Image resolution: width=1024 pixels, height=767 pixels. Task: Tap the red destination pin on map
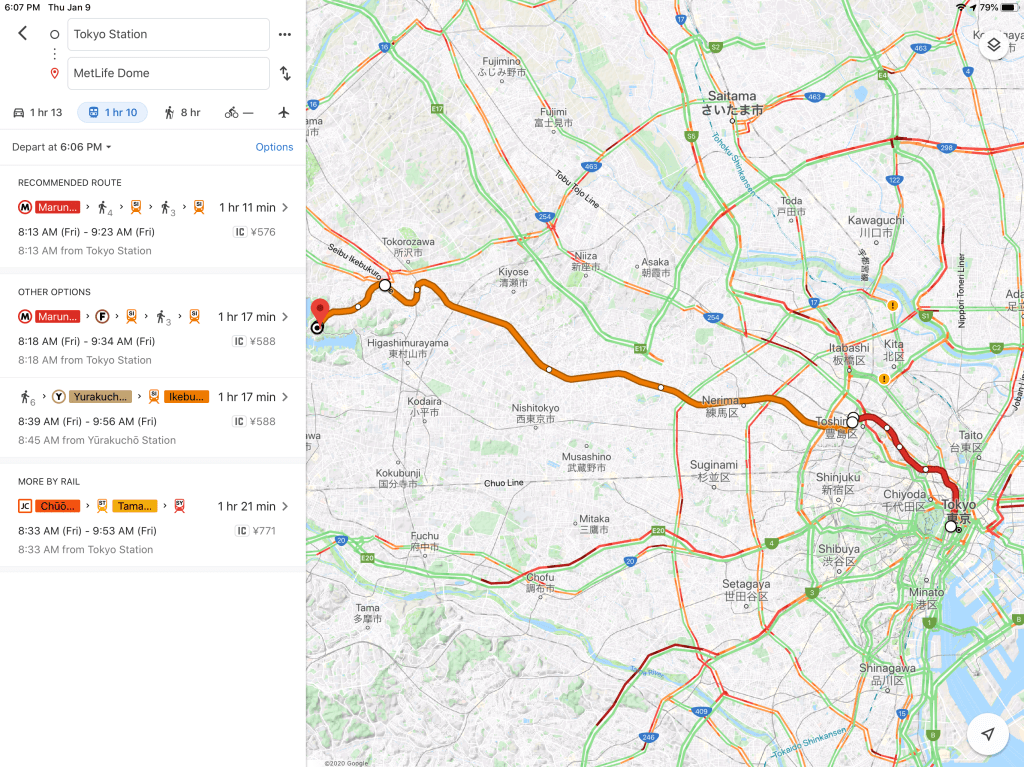(320, 309)
